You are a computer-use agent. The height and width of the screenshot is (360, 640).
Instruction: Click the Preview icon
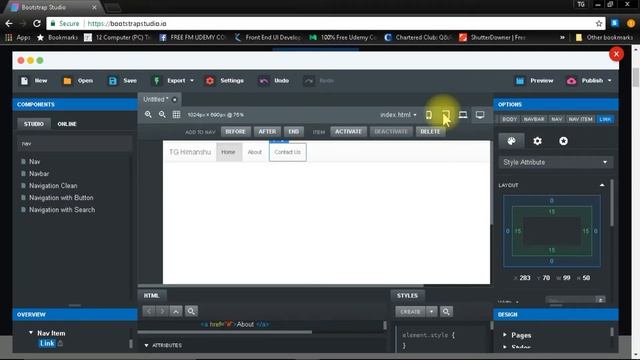pos(520,81)
